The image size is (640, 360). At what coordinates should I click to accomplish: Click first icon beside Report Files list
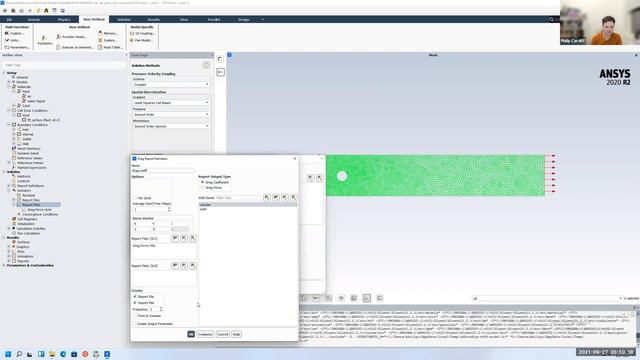point(175,238)
